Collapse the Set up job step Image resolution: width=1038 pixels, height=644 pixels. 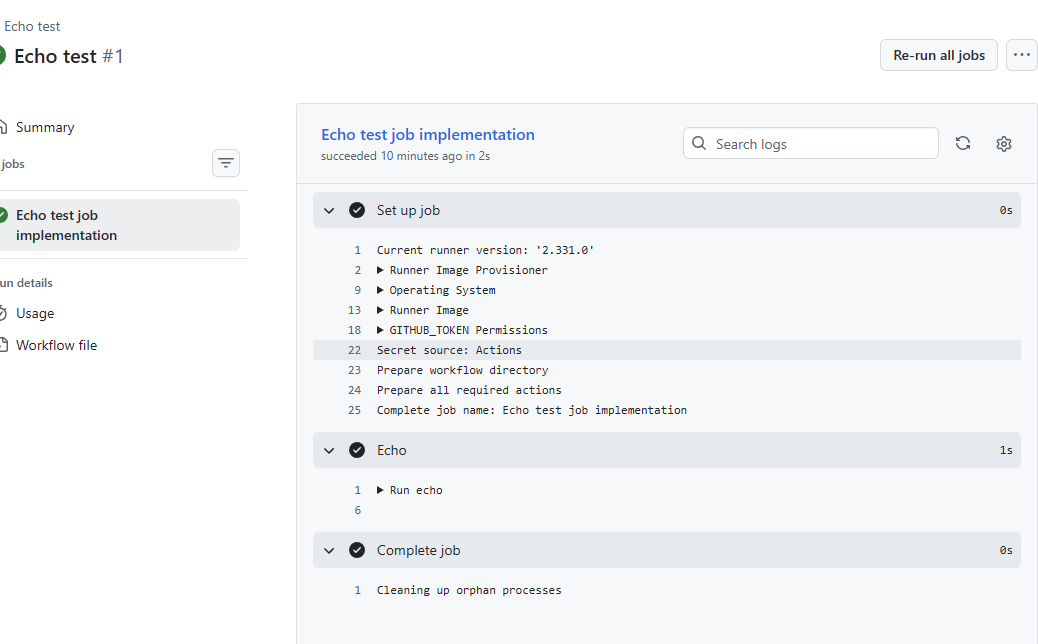point(329,210)
